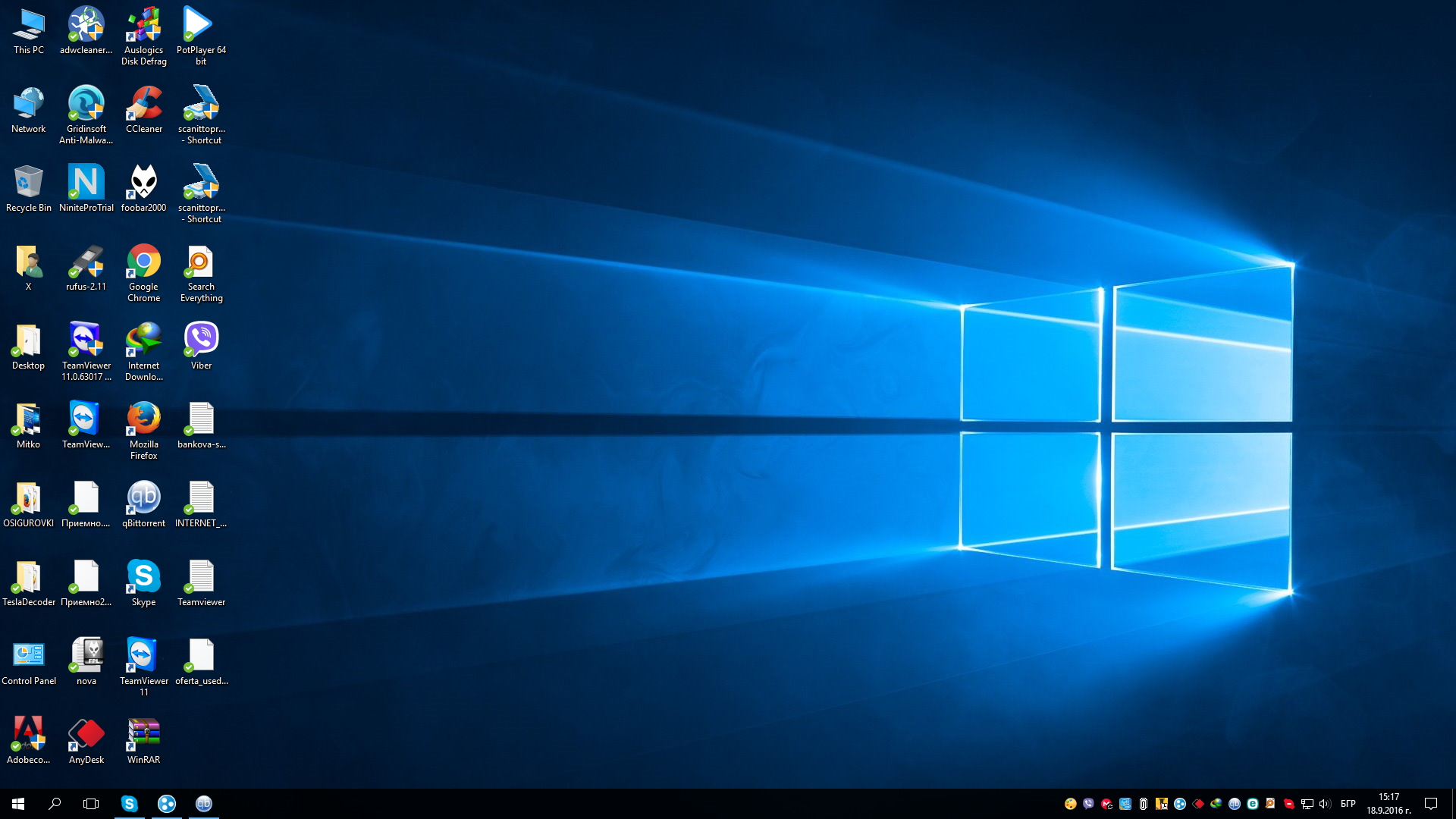Open Task View on the taskbar

tap(91, 804)
